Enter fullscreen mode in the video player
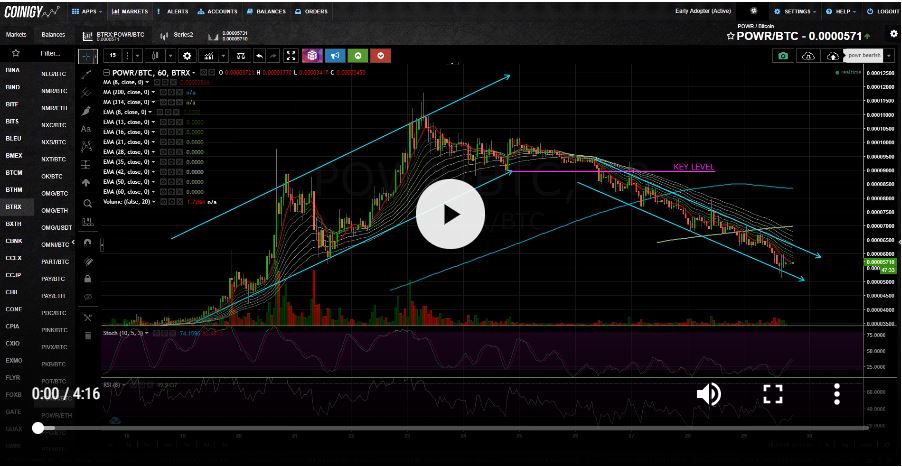The width and height of the screenshot is (902, 467). [773, 395]
